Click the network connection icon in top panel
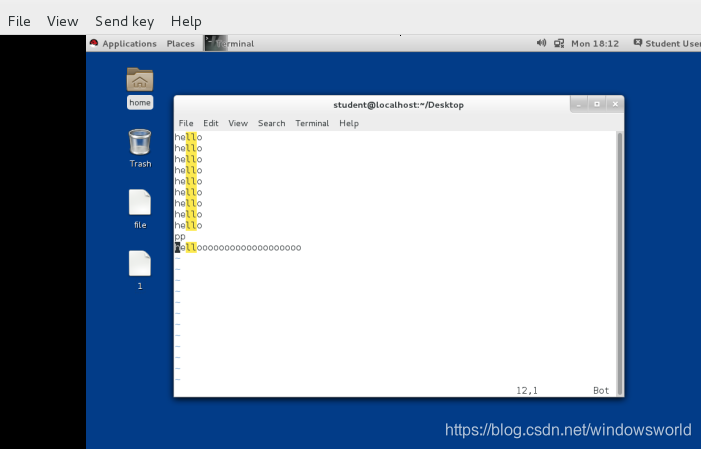 (559, 43)
